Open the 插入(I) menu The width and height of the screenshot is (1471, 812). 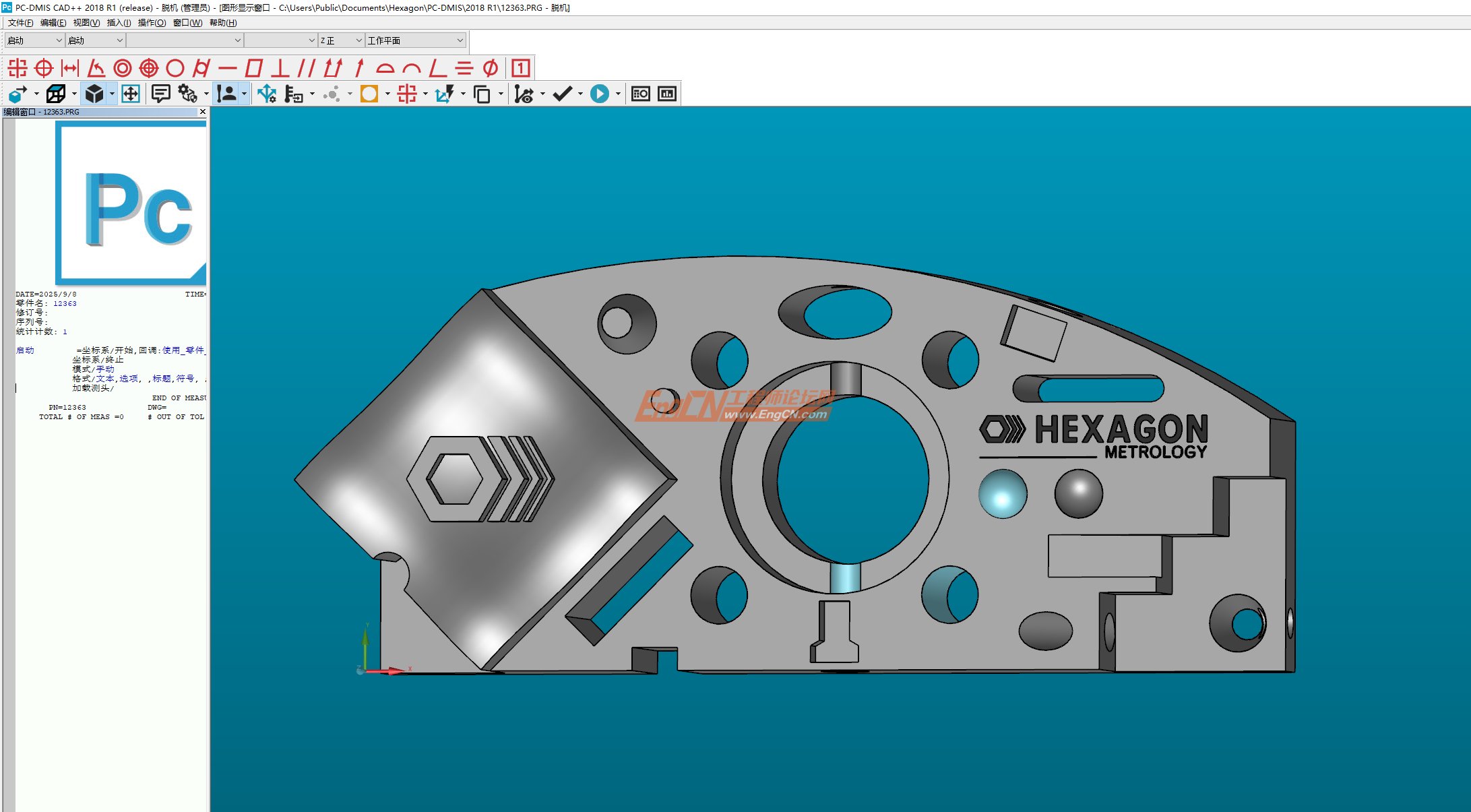coord(119,23)
